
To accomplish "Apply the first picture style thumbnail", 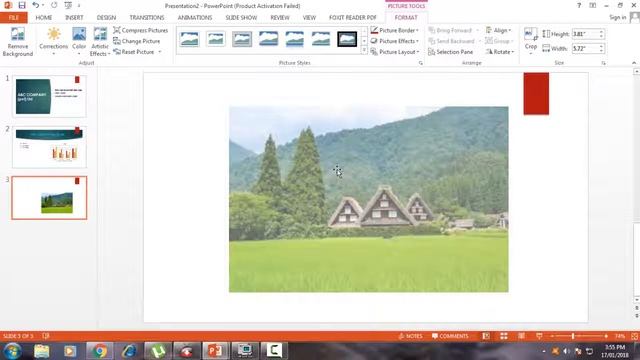I will click(189, 39).
